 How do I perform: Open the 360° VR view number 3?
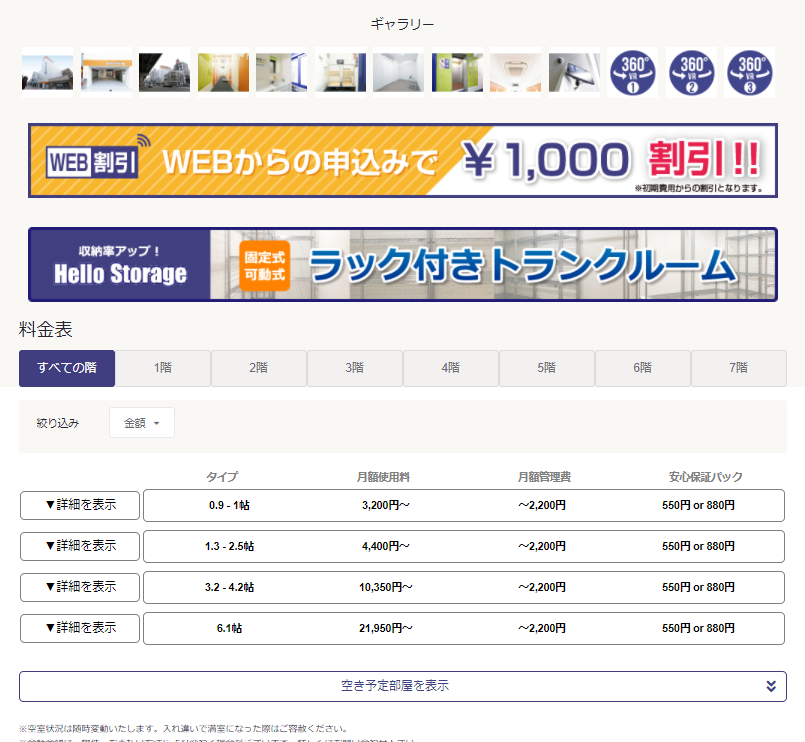coord(749,72)
